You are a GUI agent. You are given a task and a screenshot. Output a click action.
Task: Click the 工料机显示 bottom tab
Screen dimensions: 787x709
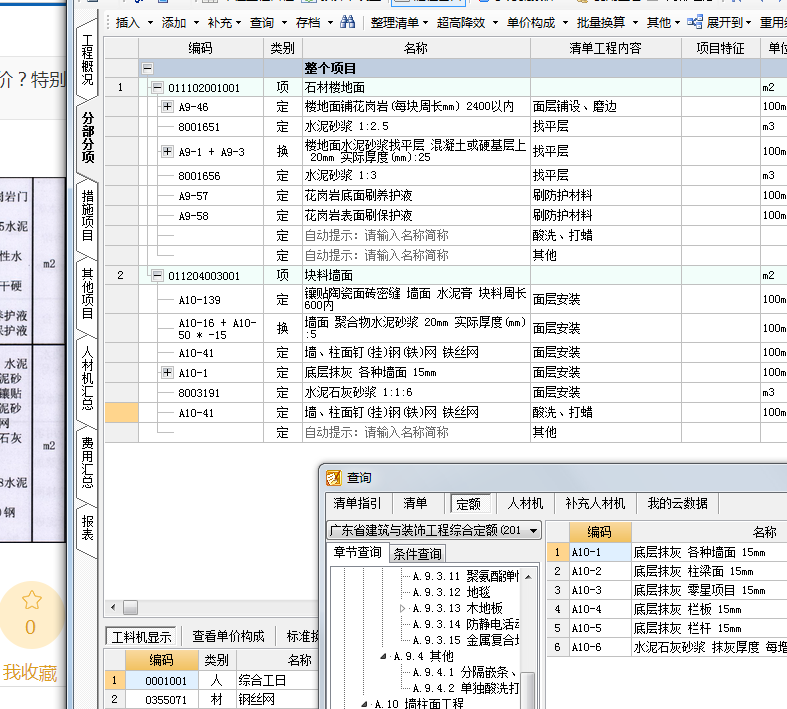pyautogui.click(x=142, y=637)
